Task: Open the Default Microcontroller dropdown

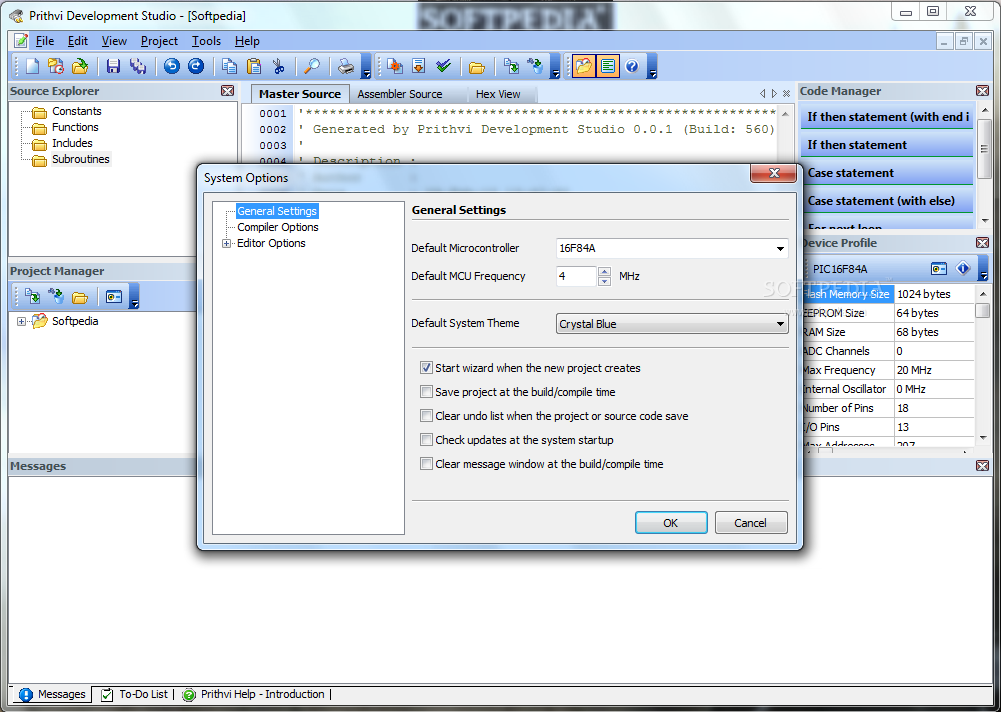Action: click(x=780, y=248)
